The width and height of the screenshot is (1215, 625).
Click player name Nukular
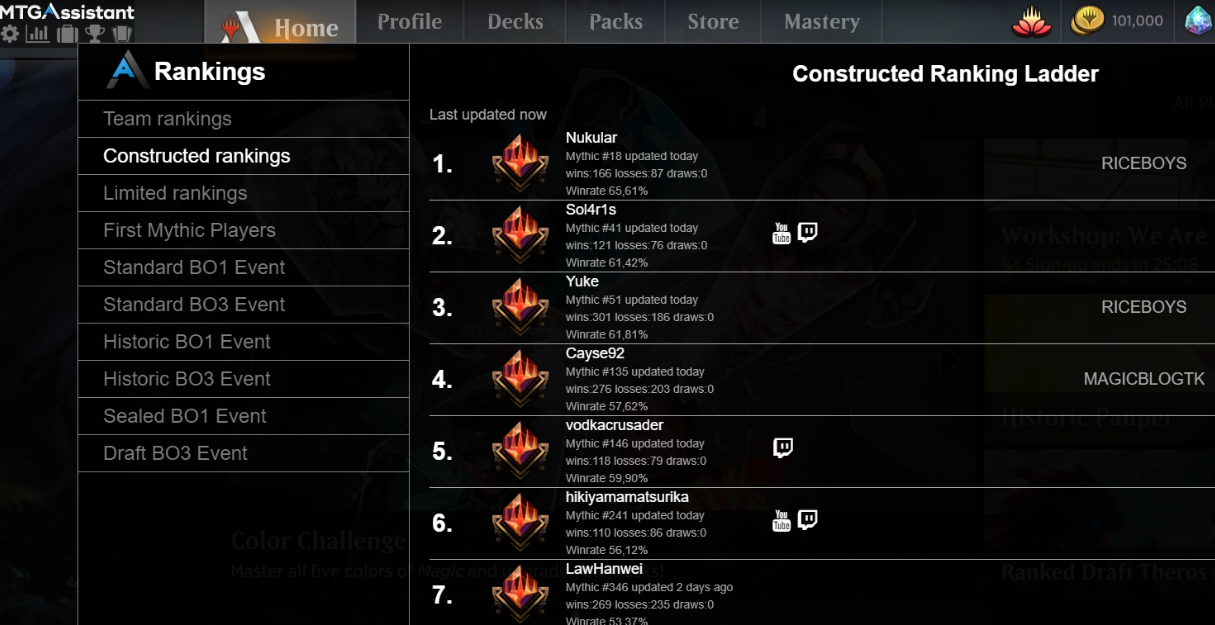click(591, 138)
